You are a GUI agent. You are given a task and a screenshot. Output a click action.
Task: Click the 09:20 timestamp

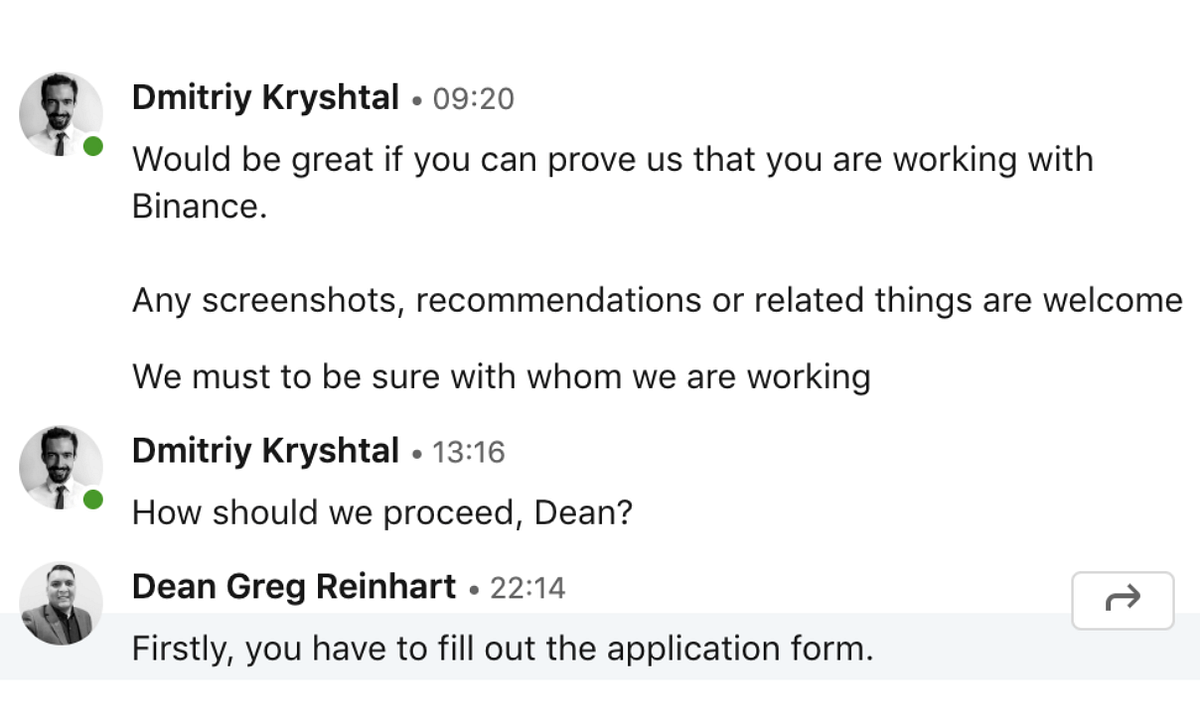pyautogui.click(x=473, y=100)
